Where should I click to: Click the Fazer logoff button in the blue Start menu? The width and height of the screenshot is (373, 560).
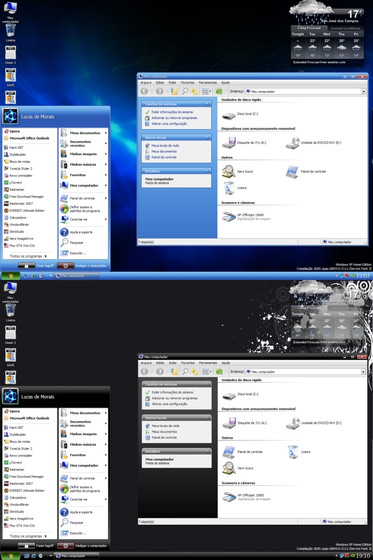point(36,266)
